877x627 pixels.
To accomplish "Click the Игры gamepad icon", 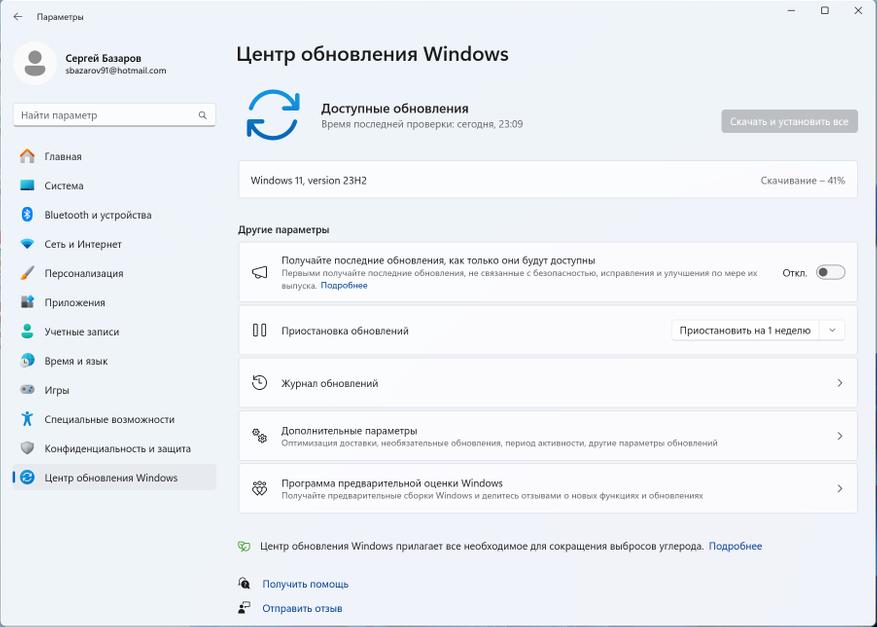I will coord(27,390).
